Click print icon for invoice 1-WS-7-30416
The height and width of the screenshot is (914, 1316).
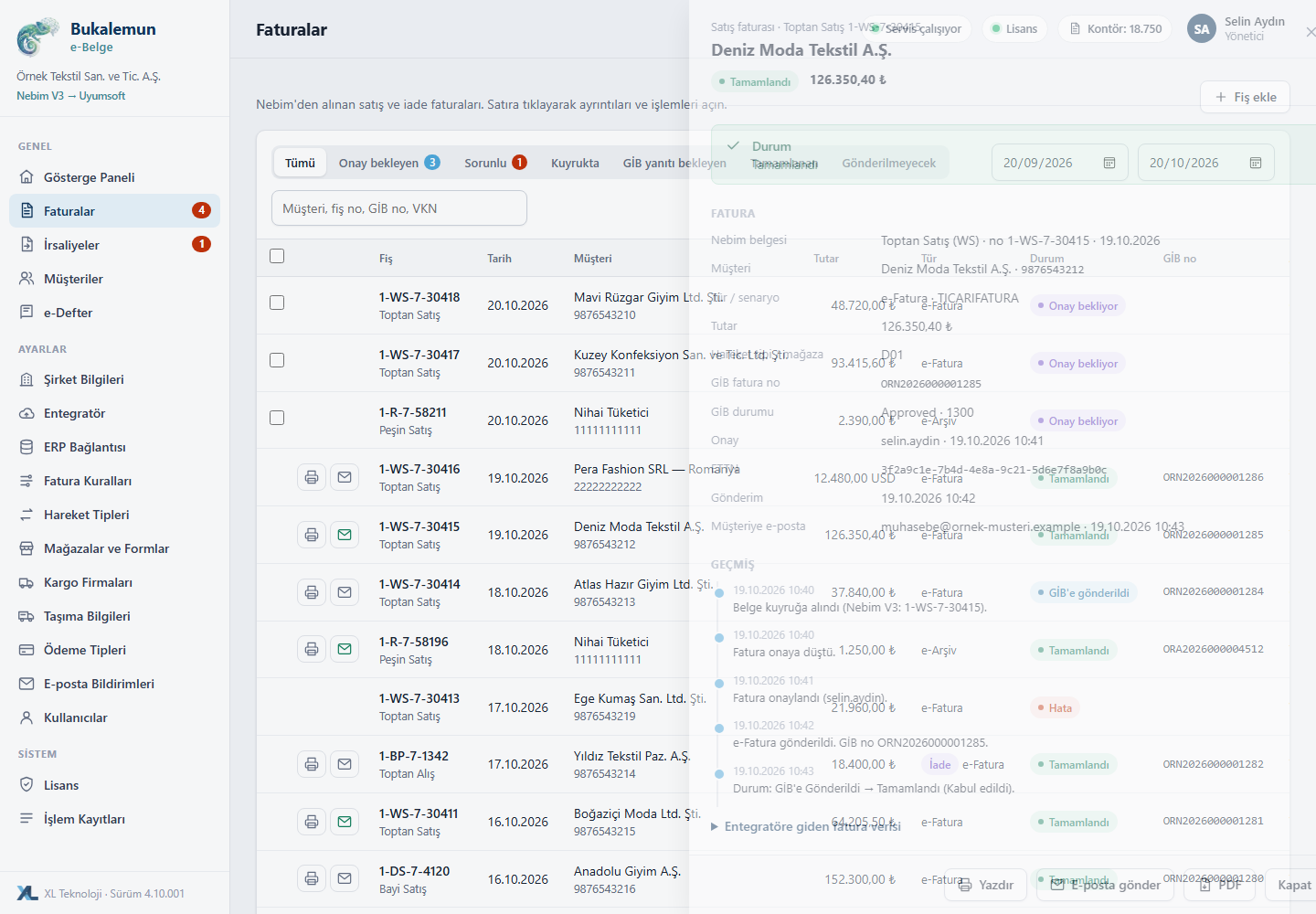pos(312,477)
